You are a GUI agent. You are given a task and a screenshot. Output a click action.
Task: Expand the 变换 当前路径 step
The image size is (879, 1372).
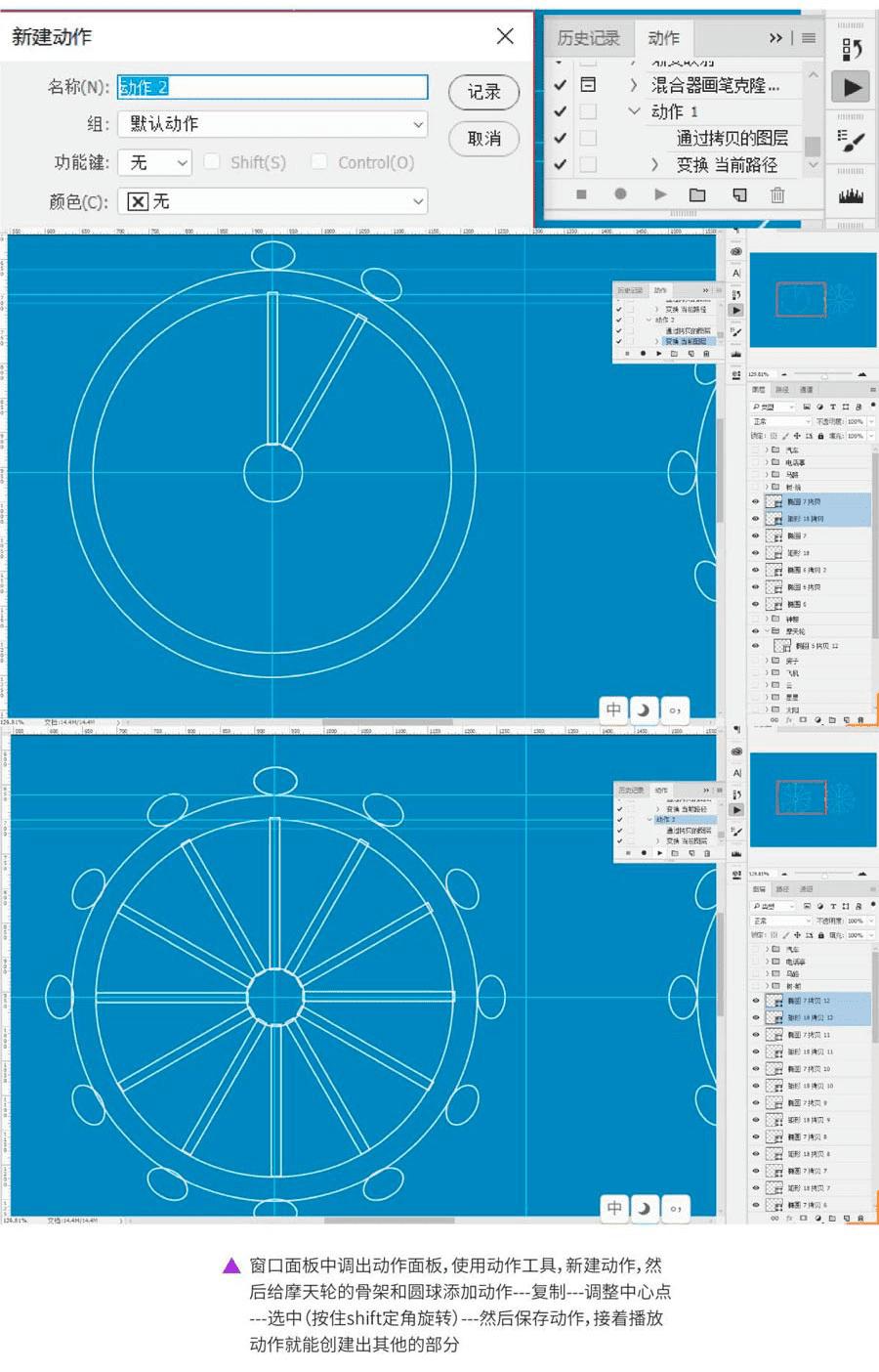pos(655,165)
